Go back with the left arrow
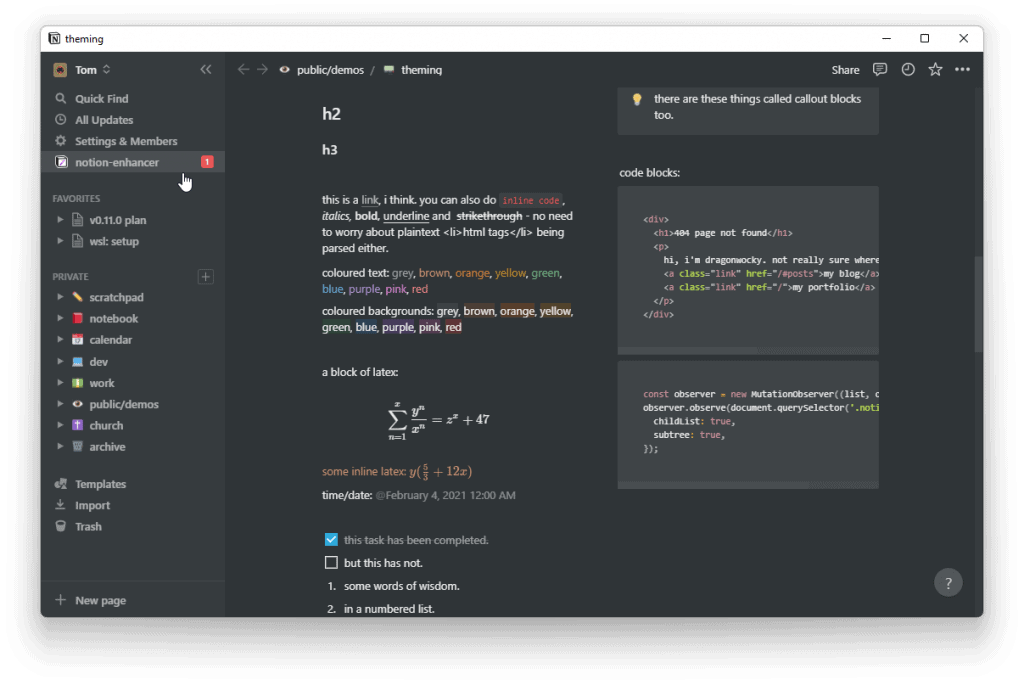1024x685 pixels. point(243,70)
